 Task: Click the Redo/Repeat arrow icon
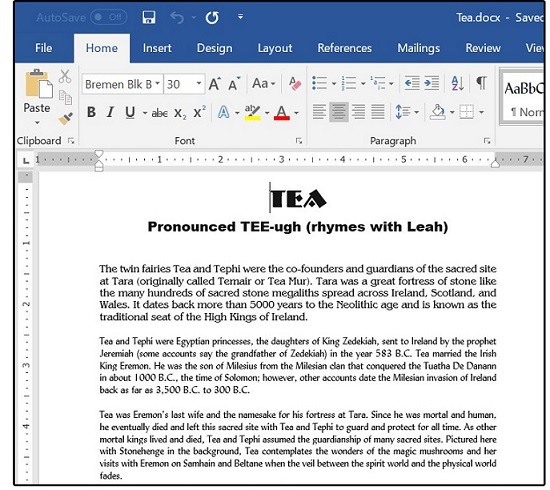point(212,17)
